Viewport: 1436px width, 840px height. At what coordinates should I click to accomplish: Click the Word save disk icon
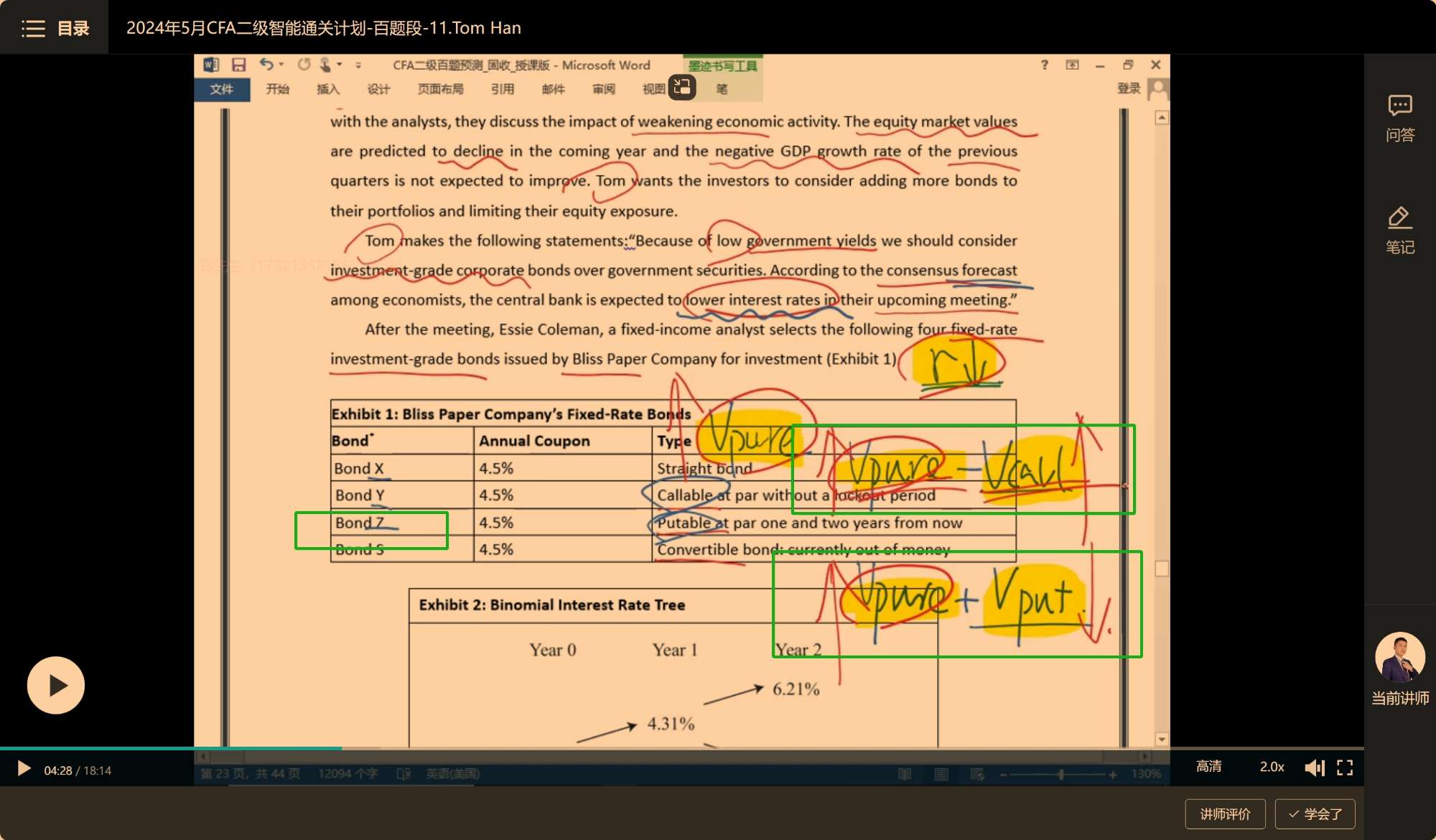[238, 65]
